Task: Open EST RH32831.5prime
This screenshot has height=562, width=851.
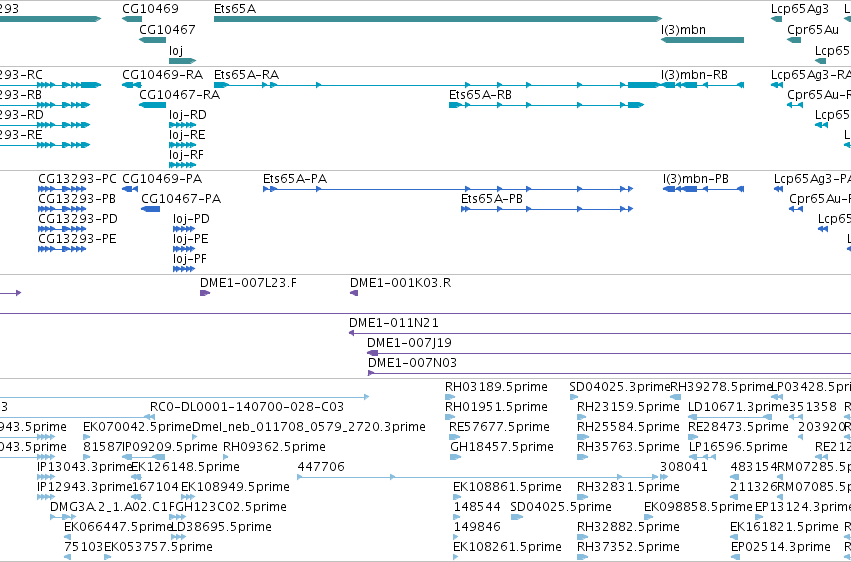Action: click(628, 487)
